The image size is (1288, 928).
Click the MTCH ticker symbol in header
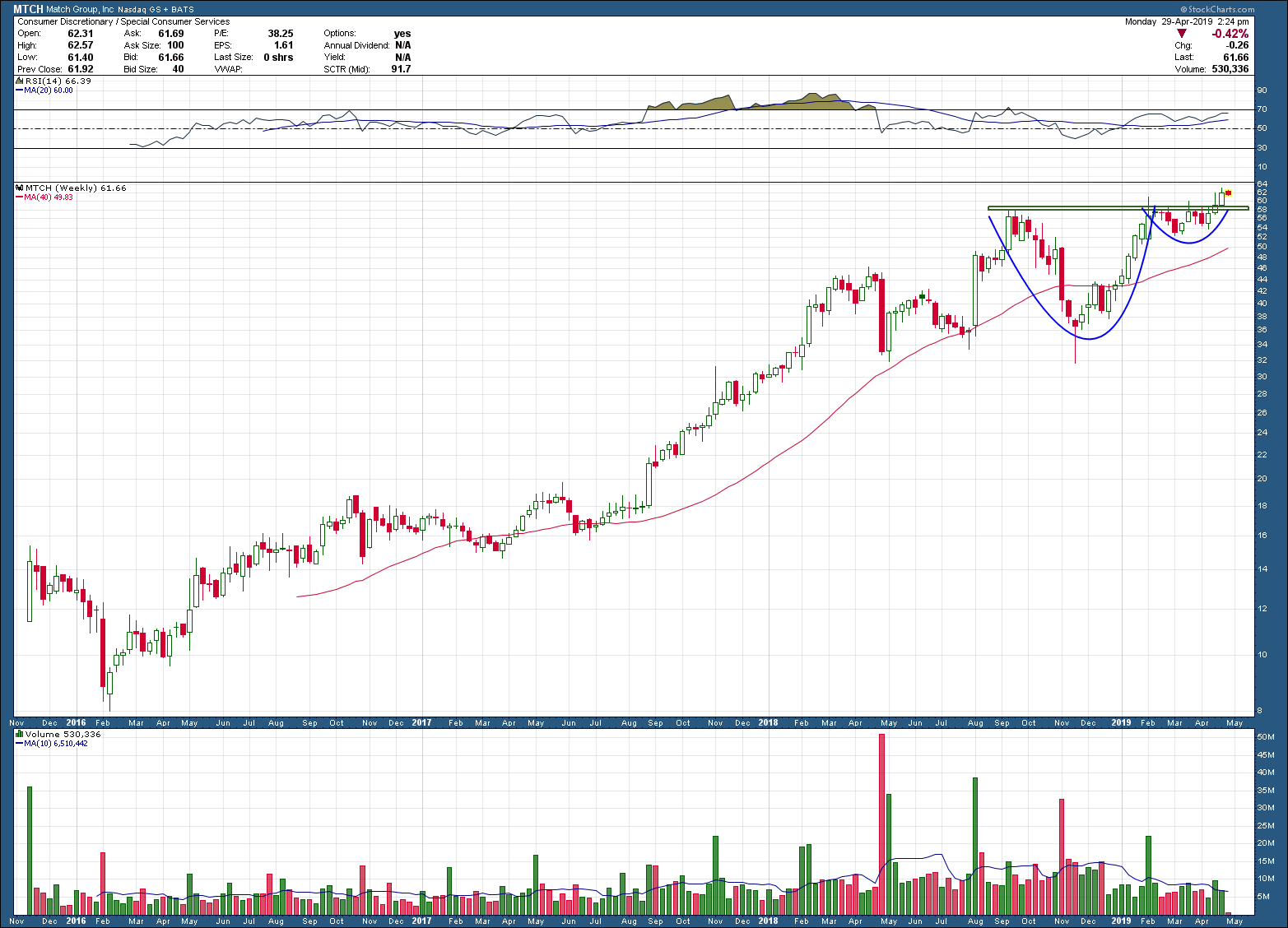[28, 10]
